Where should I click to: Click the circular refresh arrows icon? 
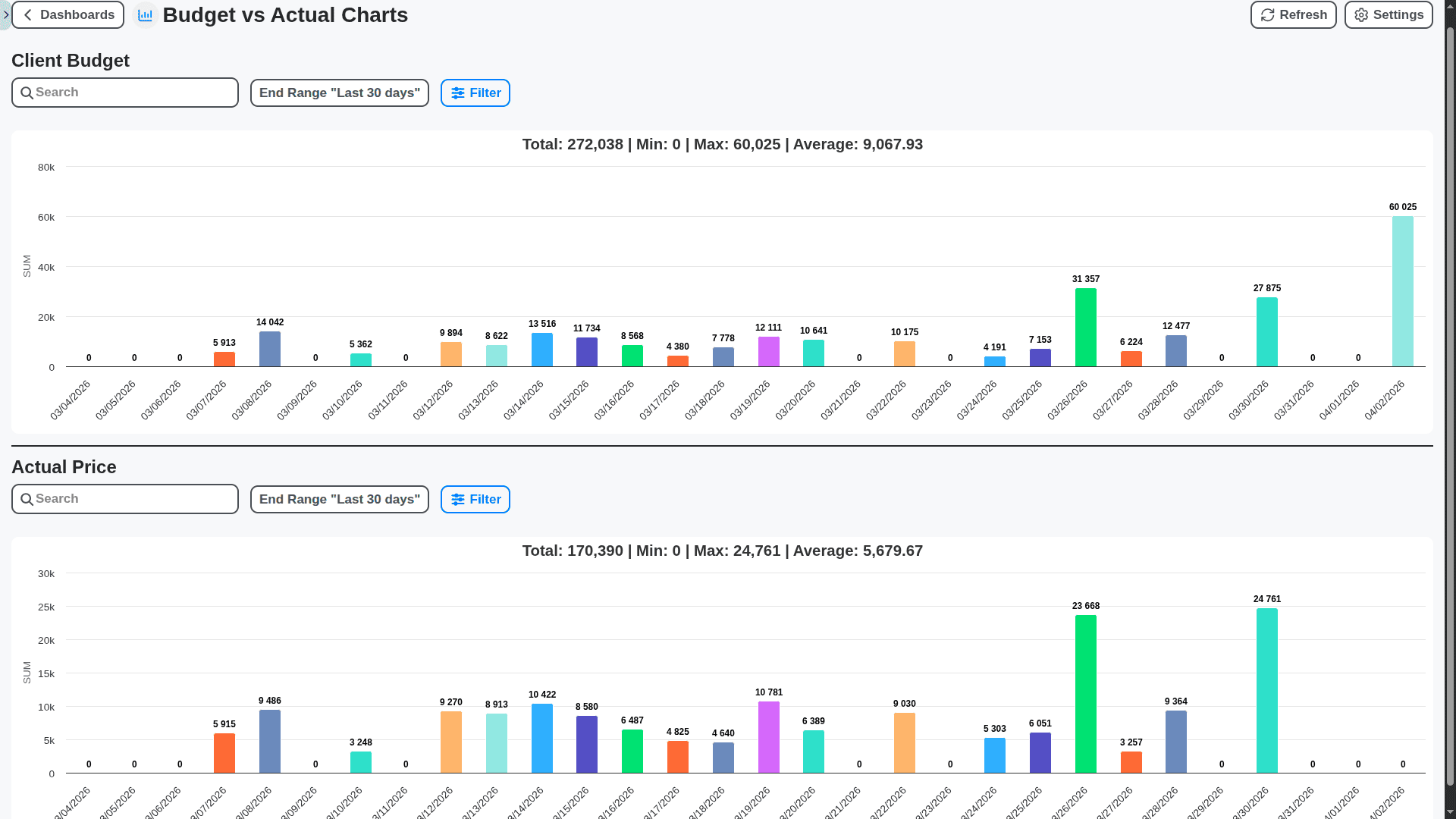1267,14
